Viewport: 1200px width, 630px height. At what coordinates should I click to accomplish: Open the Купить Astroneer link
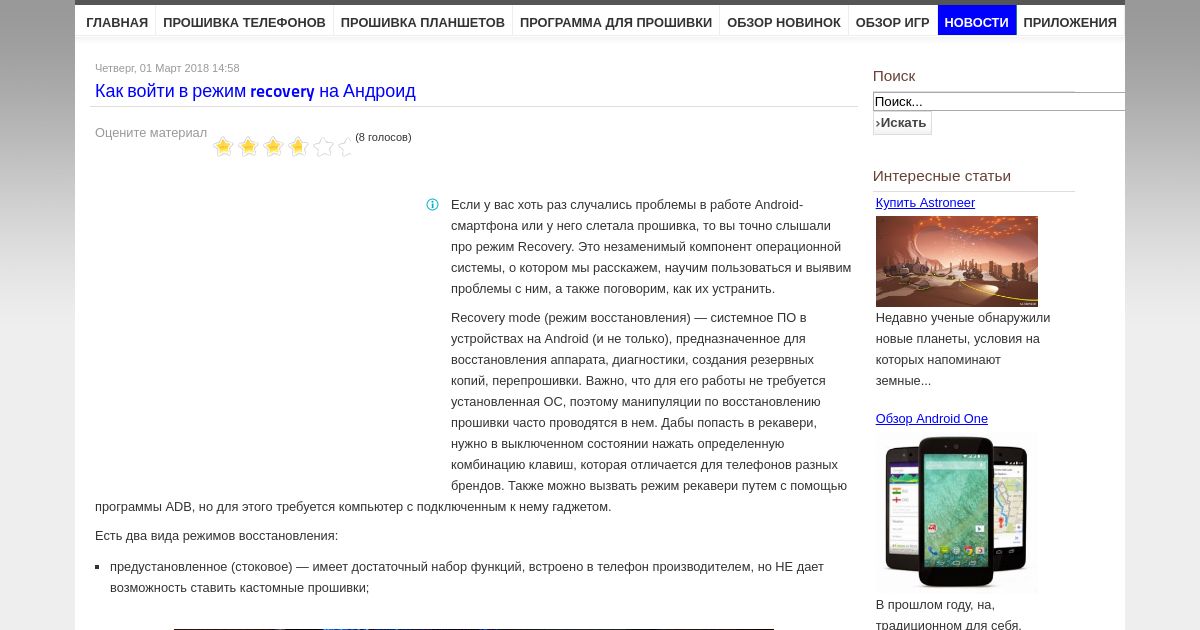click(925, 203)
